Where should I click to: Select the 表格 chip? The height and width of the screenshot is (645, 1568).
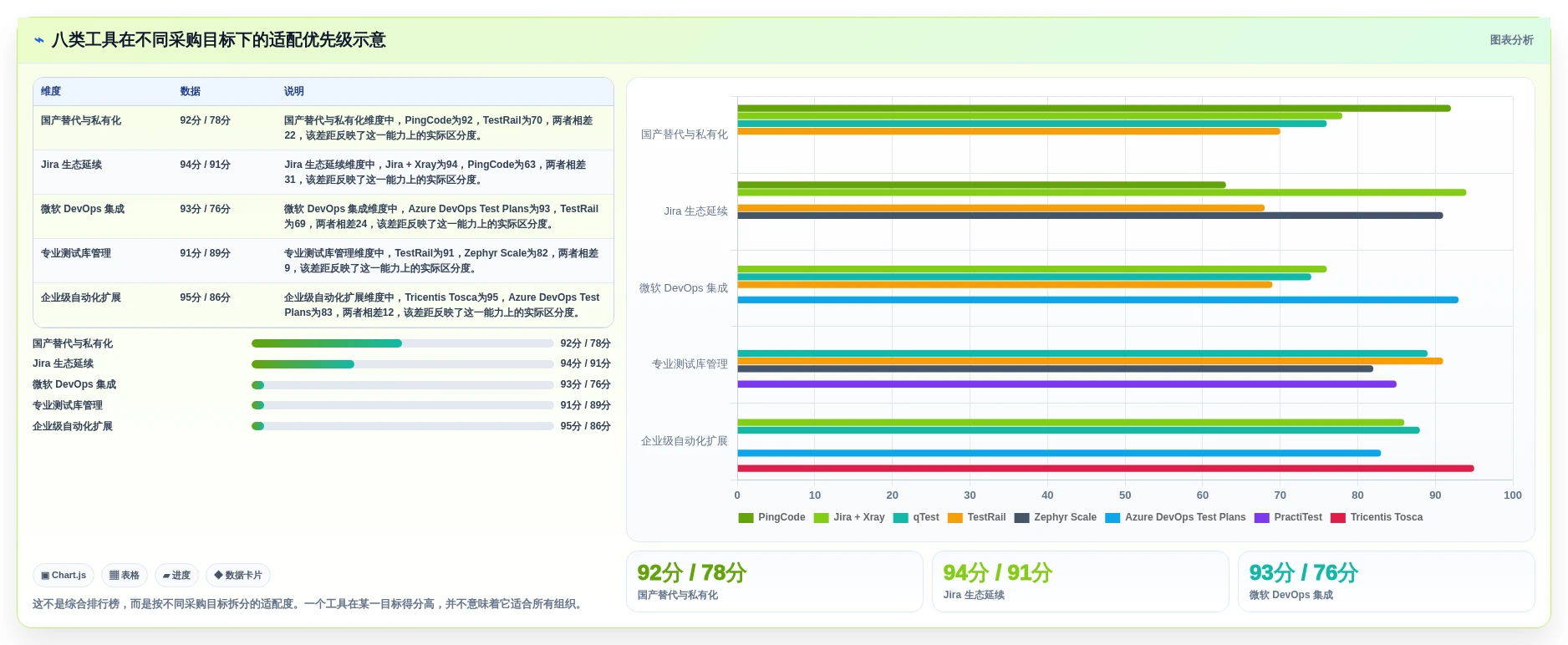[125, 575]
